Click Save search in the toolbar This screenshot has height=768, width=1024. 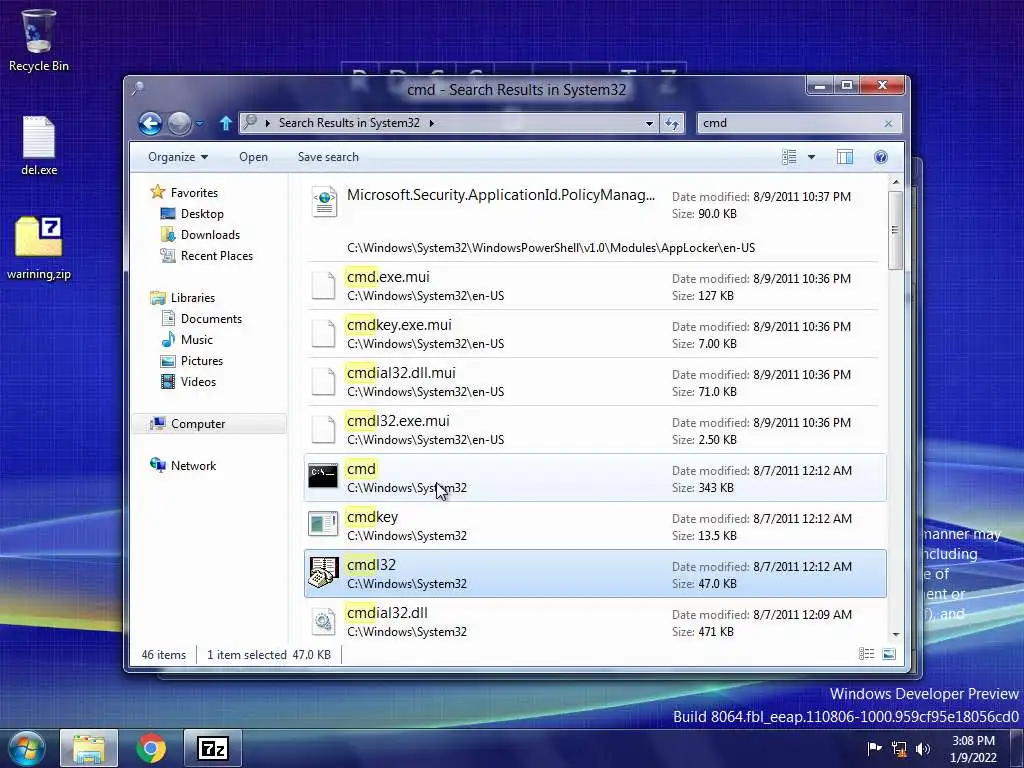[x=328, y=157]
